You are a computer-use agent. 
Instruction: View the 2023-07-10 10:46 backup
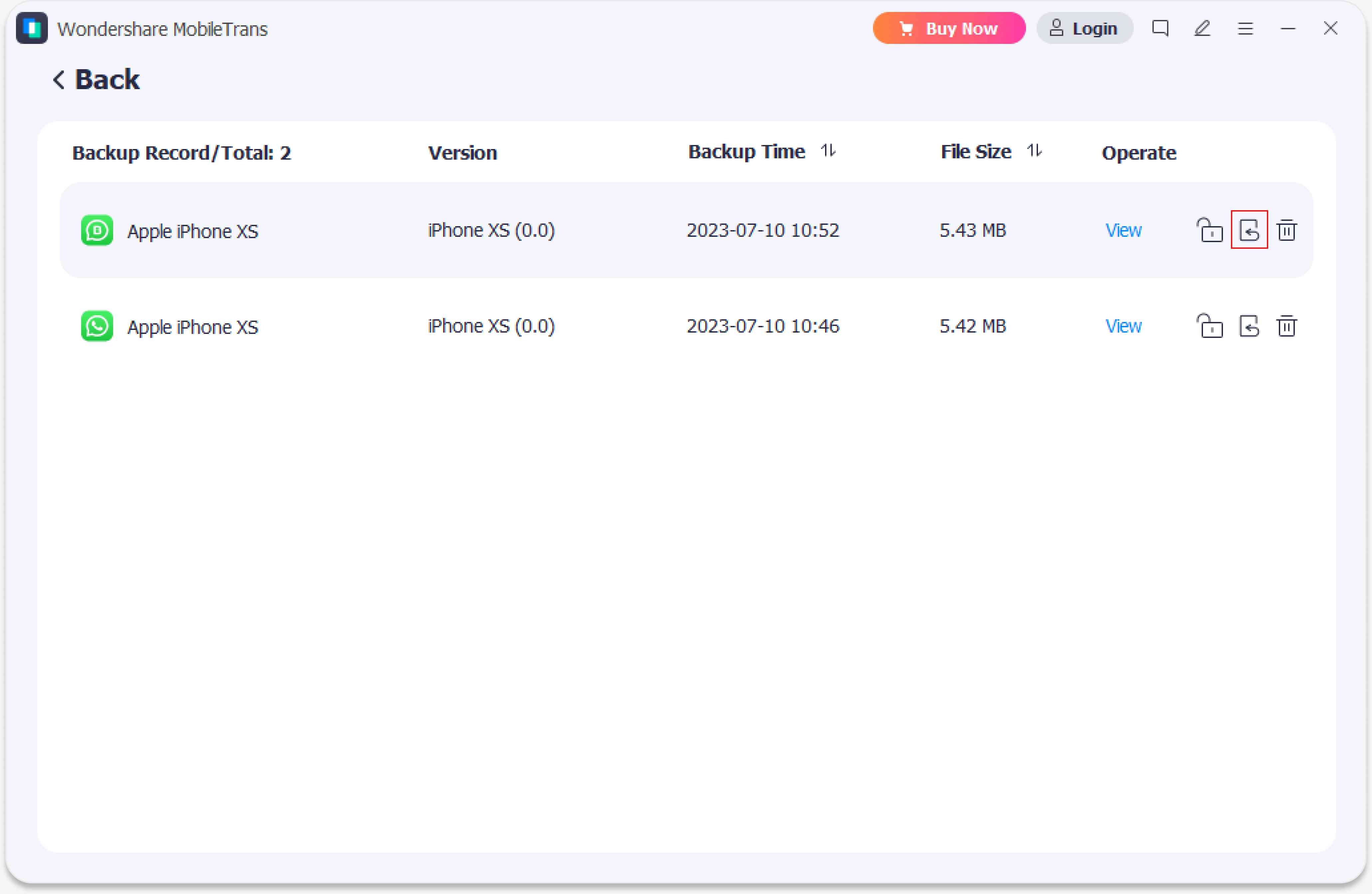pos(1123,326)
